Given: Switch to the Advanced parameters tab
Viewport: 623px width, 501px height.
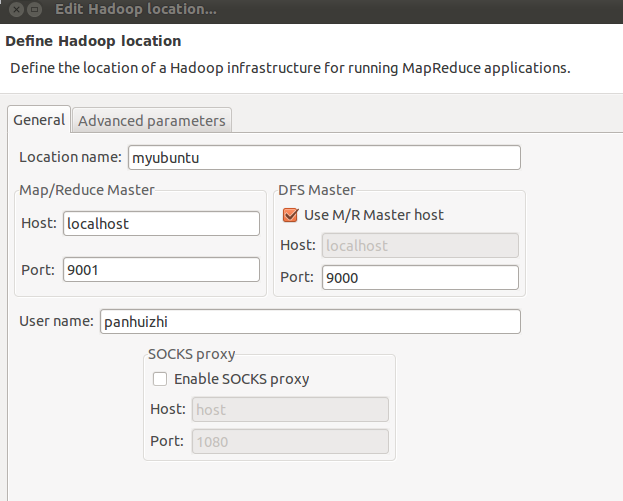Looking at the screenshot, I should [152, 120].
